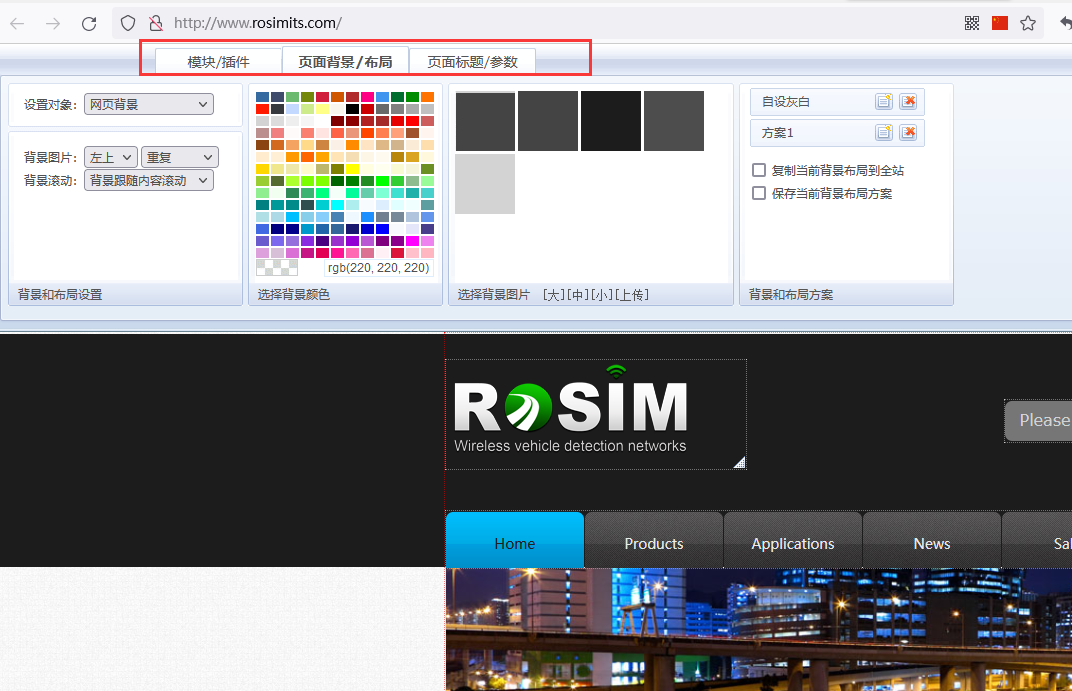Switch to the 模块/插件 tab
Image resolution: width=1072 pixels, height=691 pixels.
[218, 62]
